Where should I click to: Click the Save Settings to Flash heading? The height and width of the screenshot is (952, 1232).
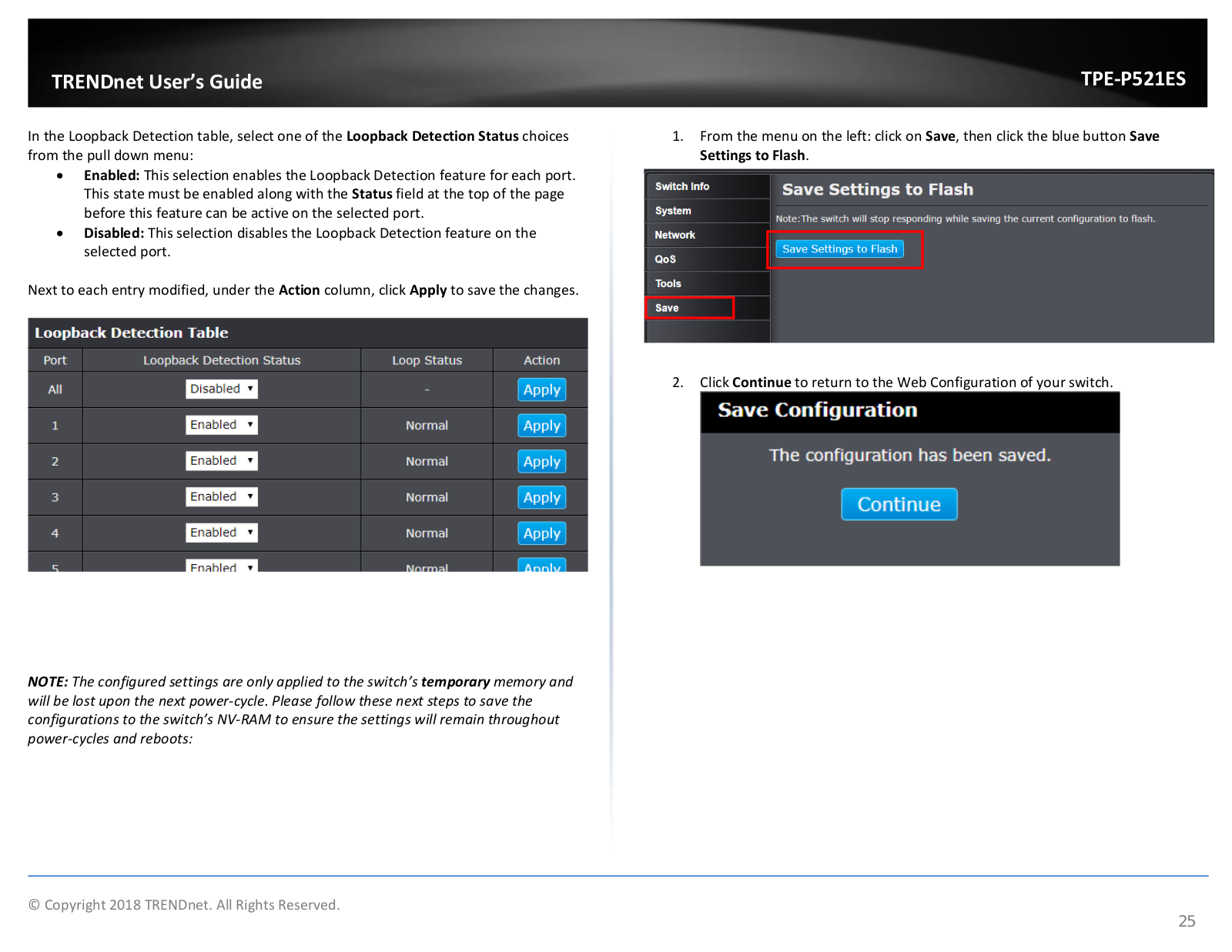(x=878, y=189)
